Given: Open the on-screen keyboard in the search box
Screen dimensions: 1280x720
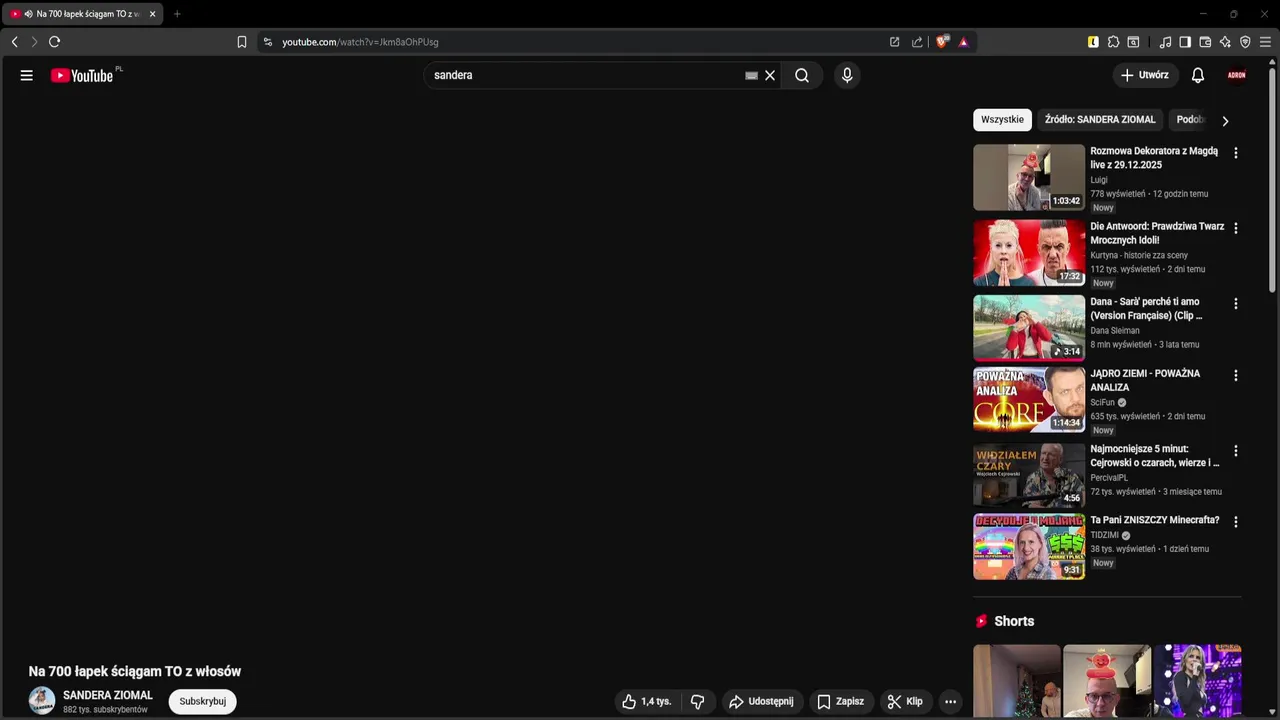Looking at the screenshot, I should (751, 75).
